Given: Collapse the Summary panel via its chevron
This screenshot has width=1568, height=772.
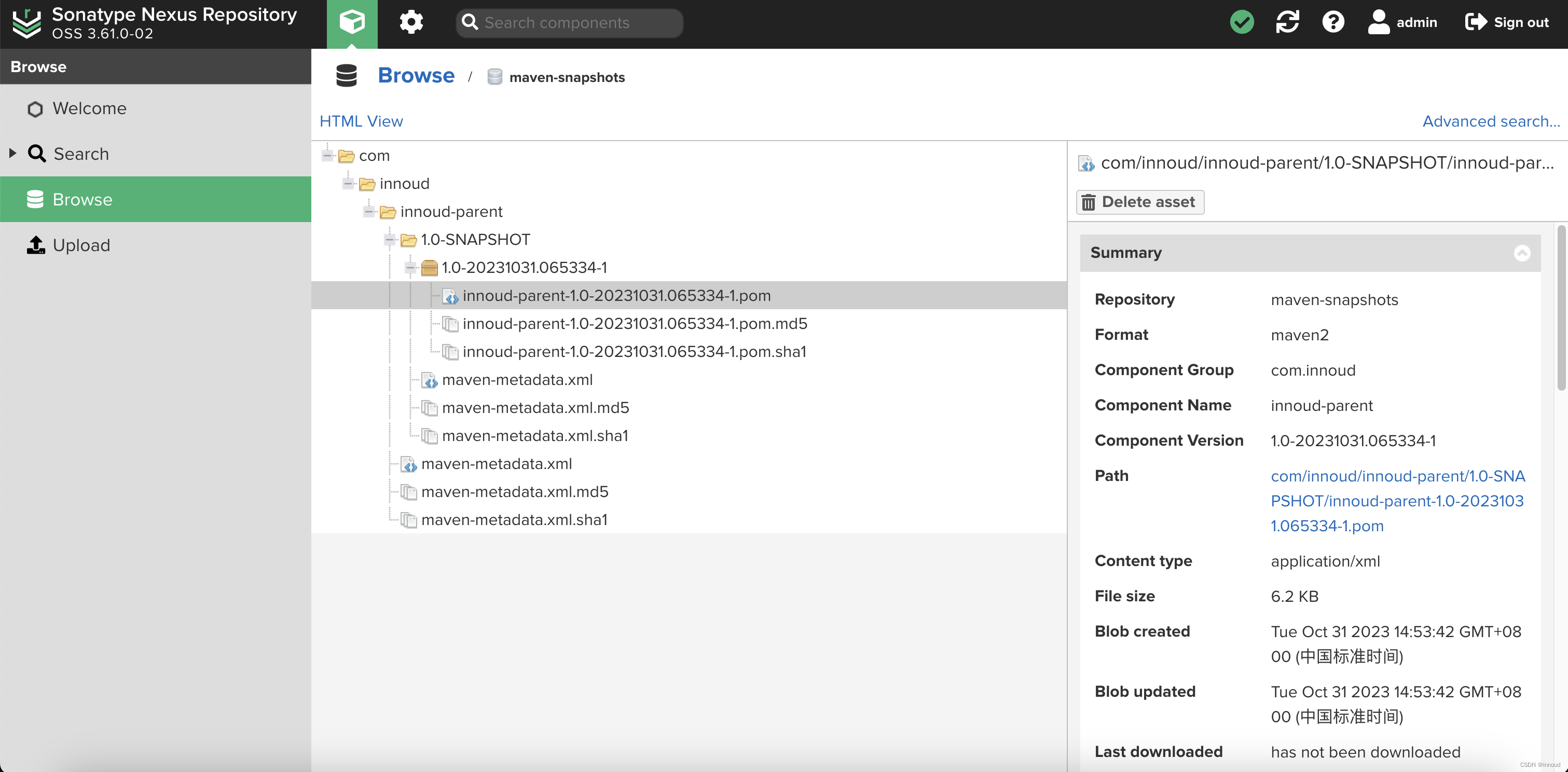Looking at the screenshot, I should coord(1522,253).
